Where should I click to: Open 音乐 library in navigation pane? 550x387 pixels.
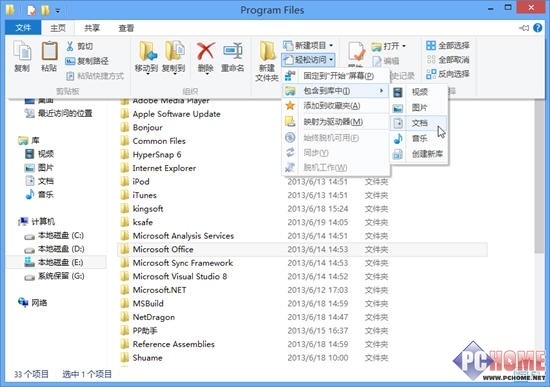coord(39,194)
